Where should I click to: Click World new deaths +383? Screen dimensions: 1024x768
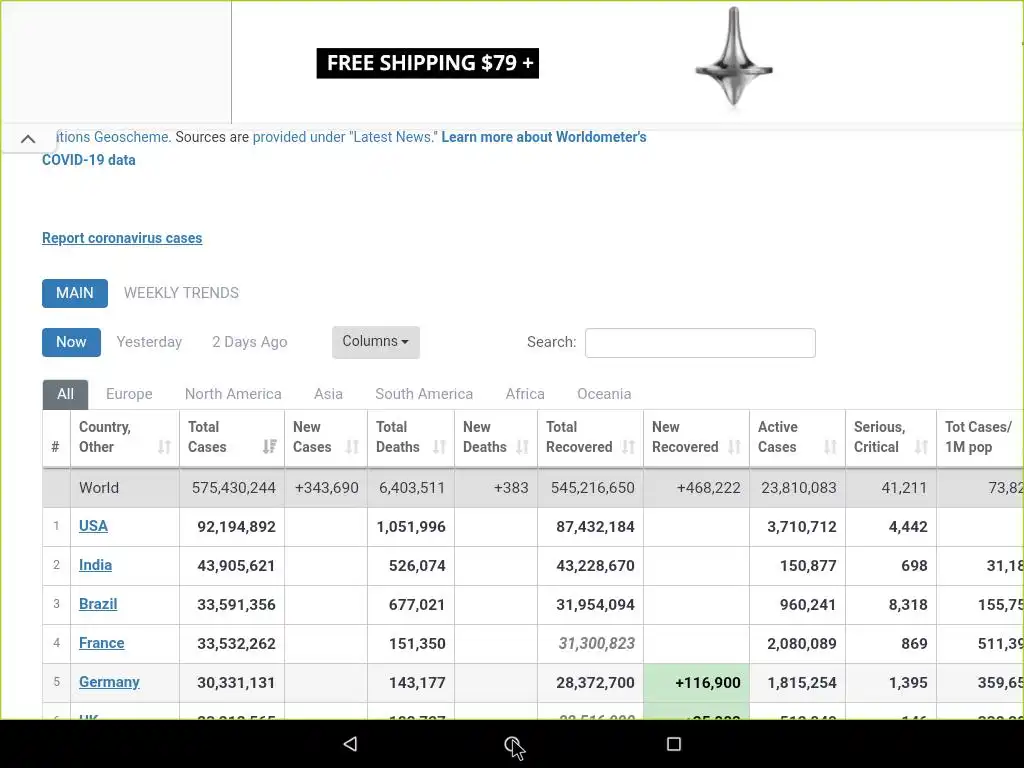click(511, 488)
